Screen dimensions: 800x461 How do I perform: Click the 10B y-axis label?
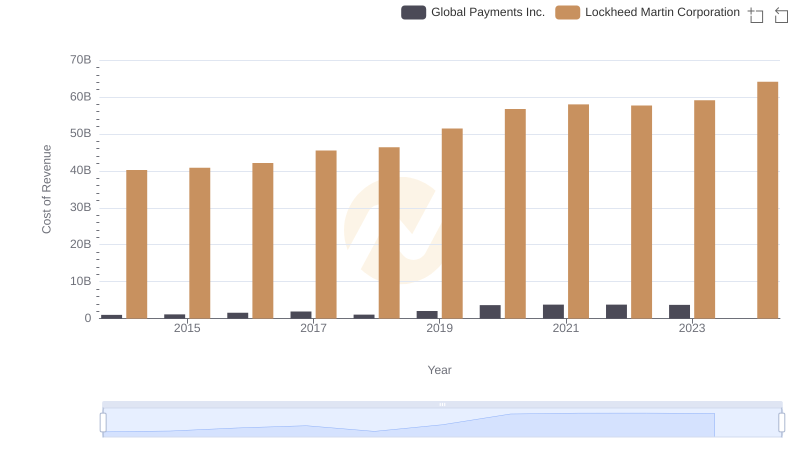(81, 281)
